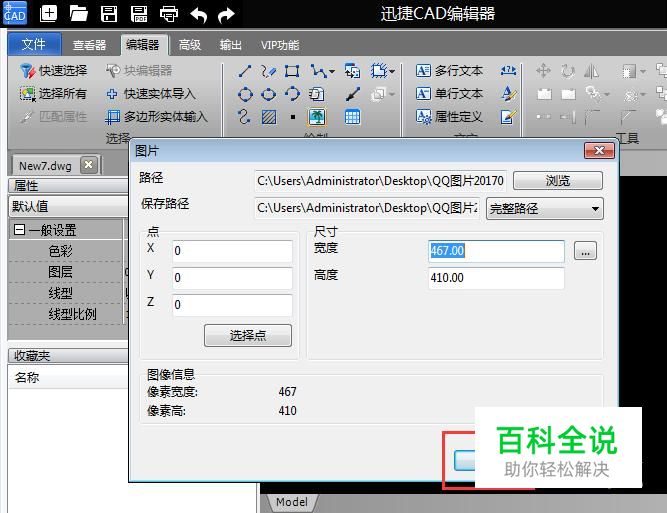Click the Y coordinate input field
The height and width of the screenshot is (513, 667).
(x=232, y=278)
